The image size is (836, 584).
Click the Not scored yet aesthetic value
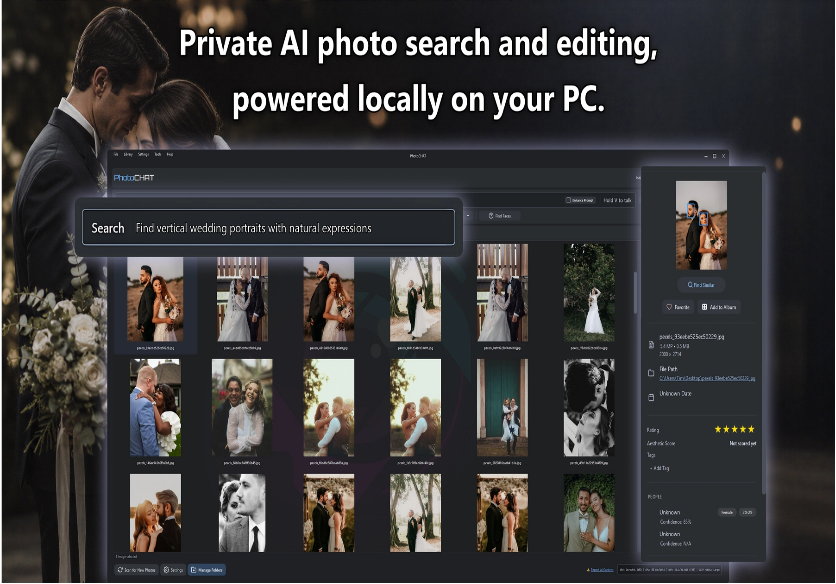[x=742, y=443]
